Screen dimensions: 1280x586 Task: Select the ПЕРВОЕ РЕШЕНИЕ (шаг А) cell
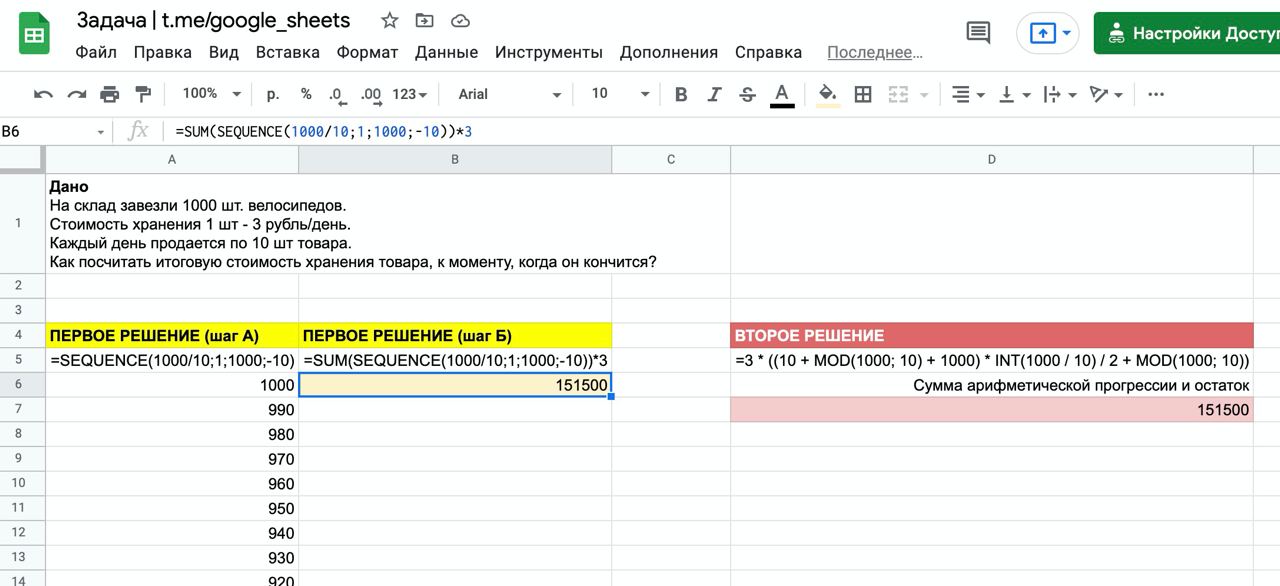point(172,335)
